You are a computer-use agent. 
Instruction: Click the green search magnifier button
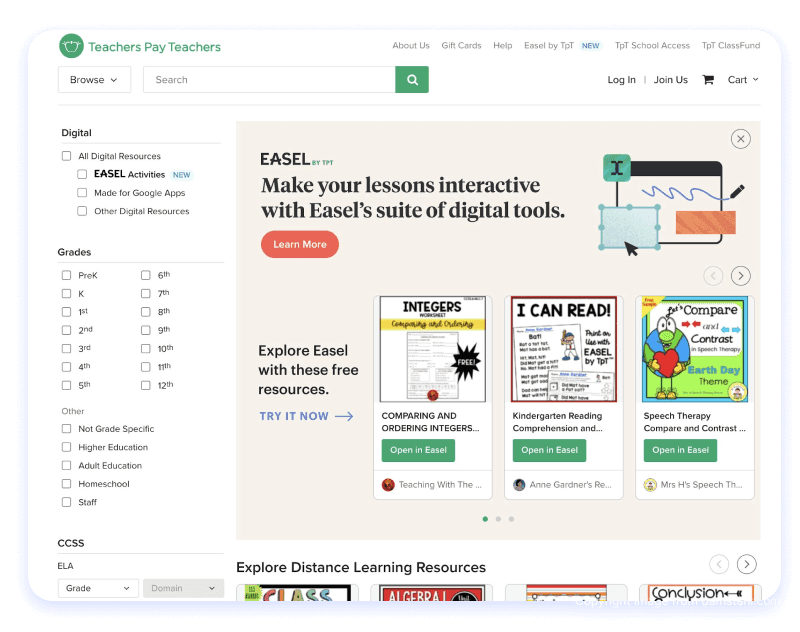[x=412, y=80]
